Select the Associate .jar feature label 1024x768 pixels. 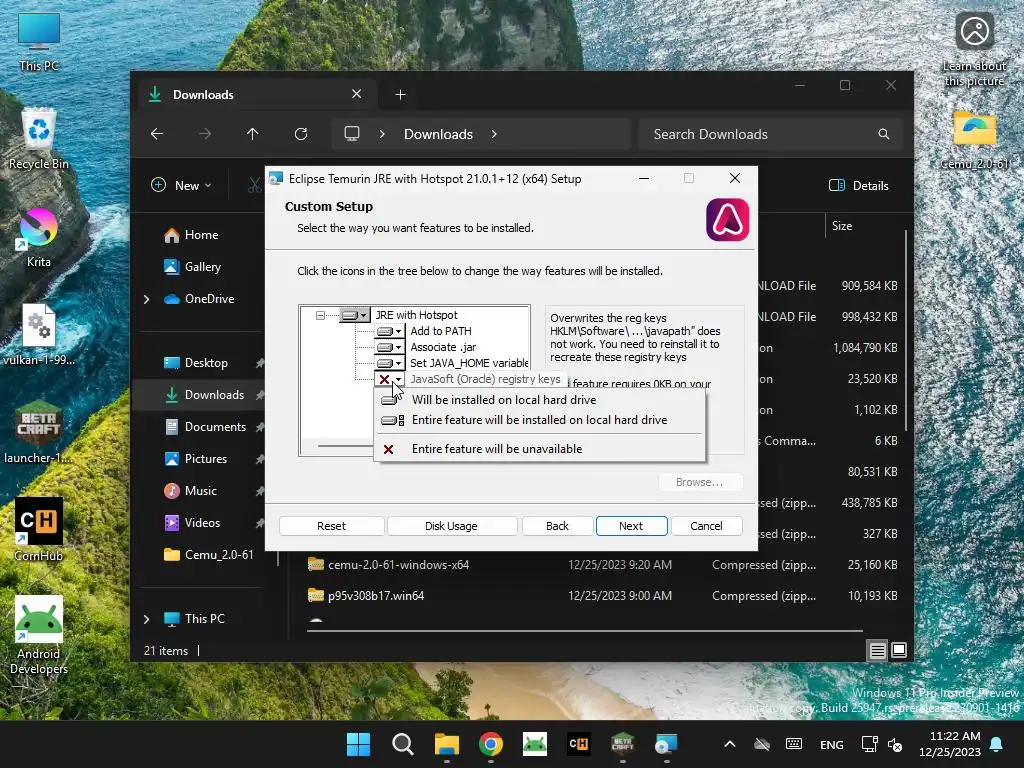click(x=443, y=347)
